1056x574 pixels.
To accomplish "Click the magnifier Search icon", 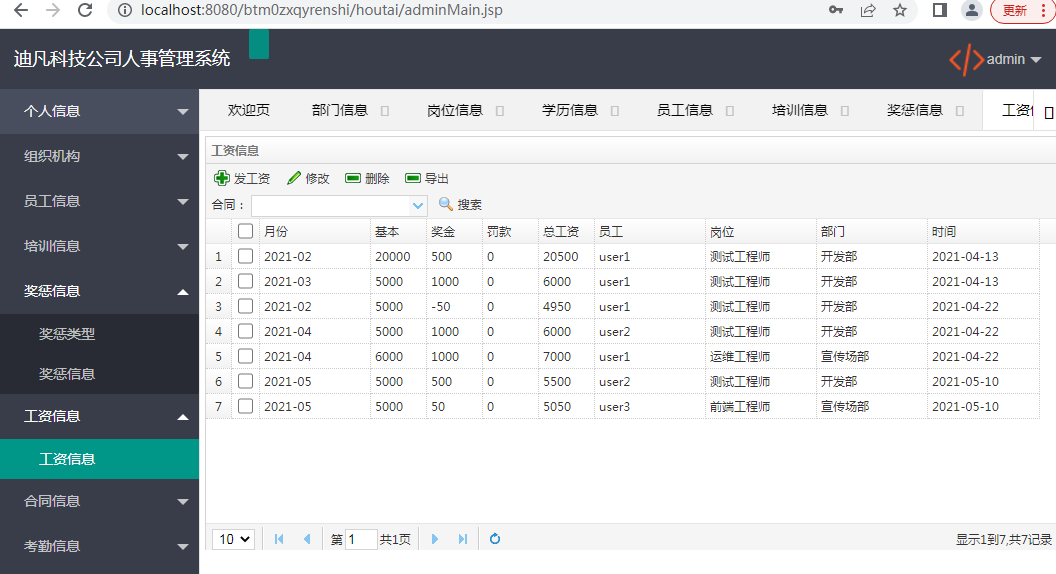I will click(445, 203).
